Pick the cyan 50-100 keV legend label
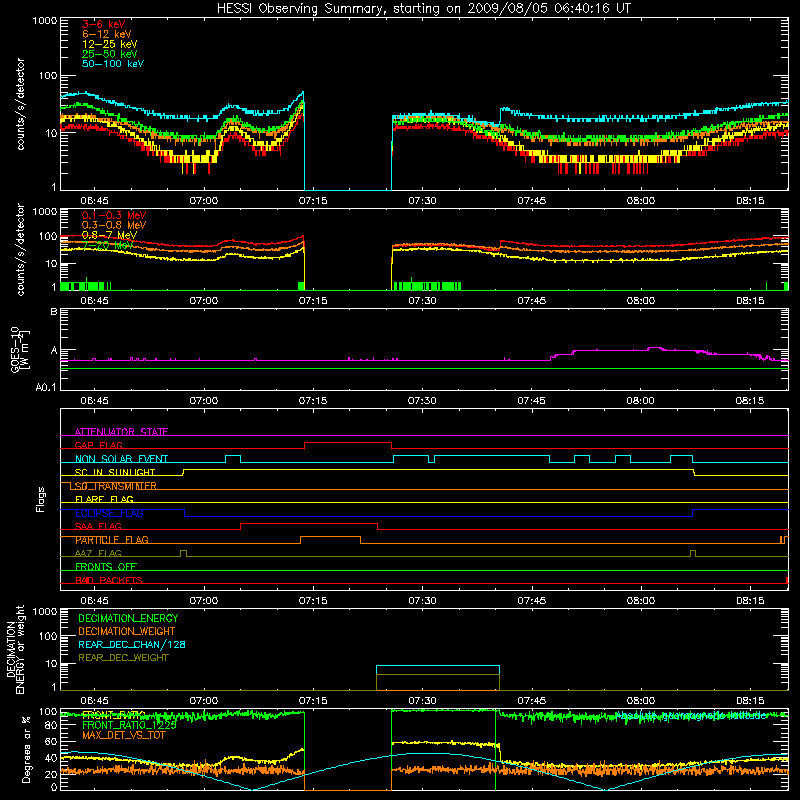Viewport: 800px width, 800px height. click(113, 64)
